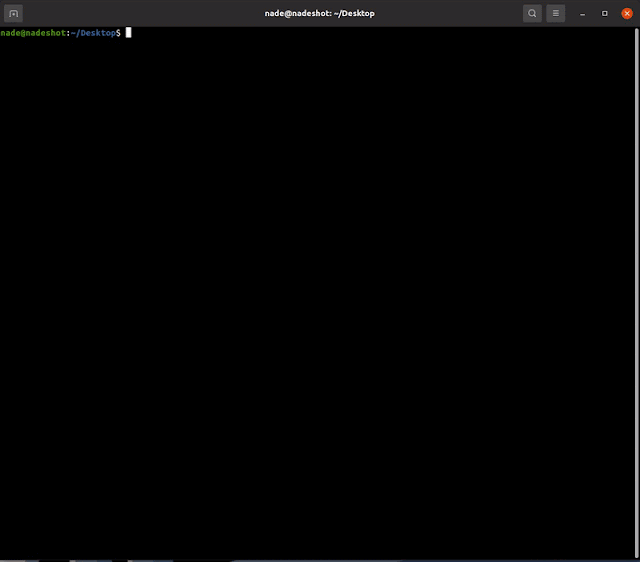This screenshot has height=562, width=640.
Task: Click the terminal's right-edge scrollbar
Action: 636,290
